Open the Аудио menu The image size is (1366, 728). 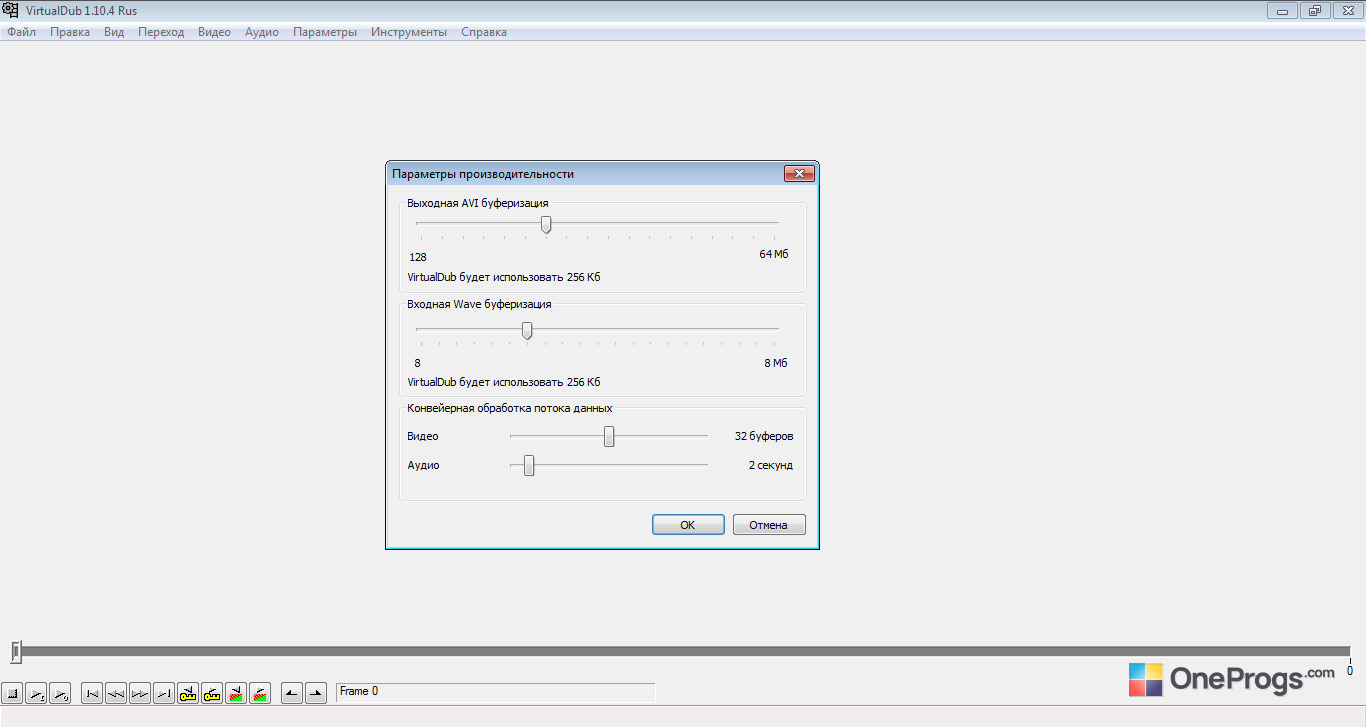(x=262, y=32)
